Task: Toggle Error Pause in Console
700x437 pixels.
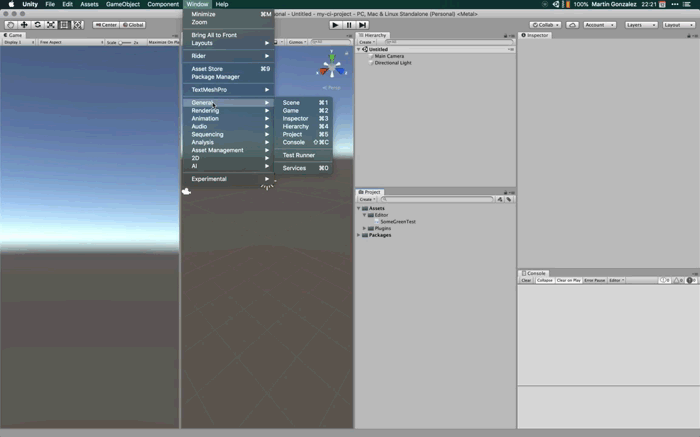Action: click(x=595, y=280)
